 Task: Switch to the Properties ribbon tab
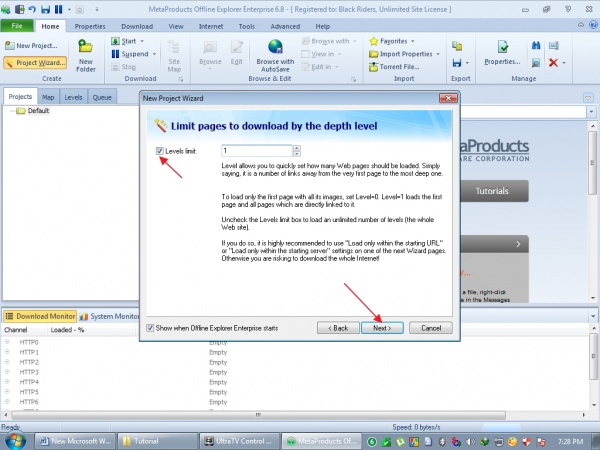click(90, 26)
